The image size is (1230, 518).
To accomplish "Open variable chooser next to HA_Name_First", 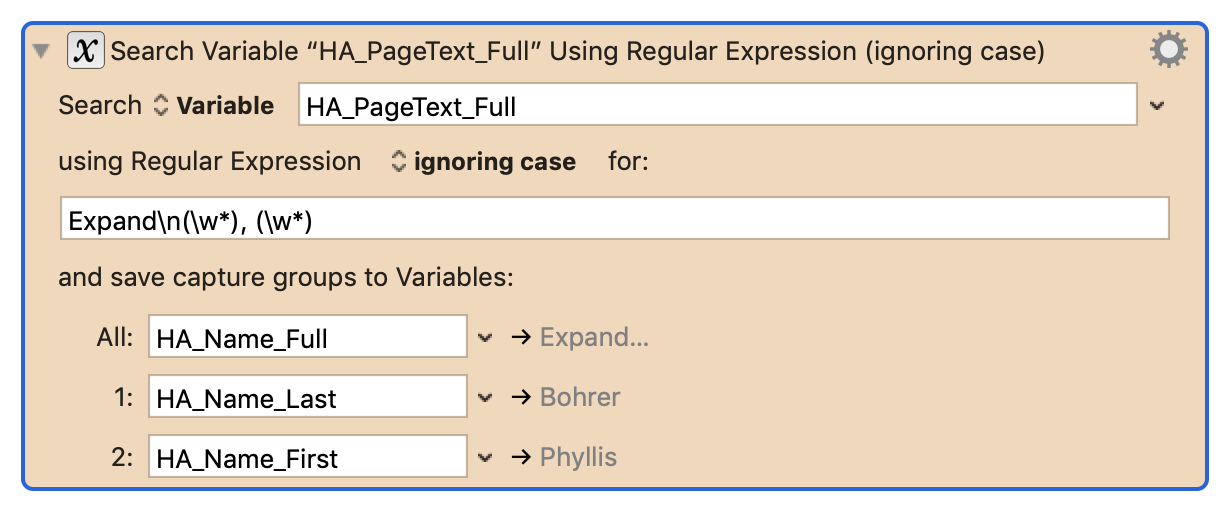I will 486,458.
